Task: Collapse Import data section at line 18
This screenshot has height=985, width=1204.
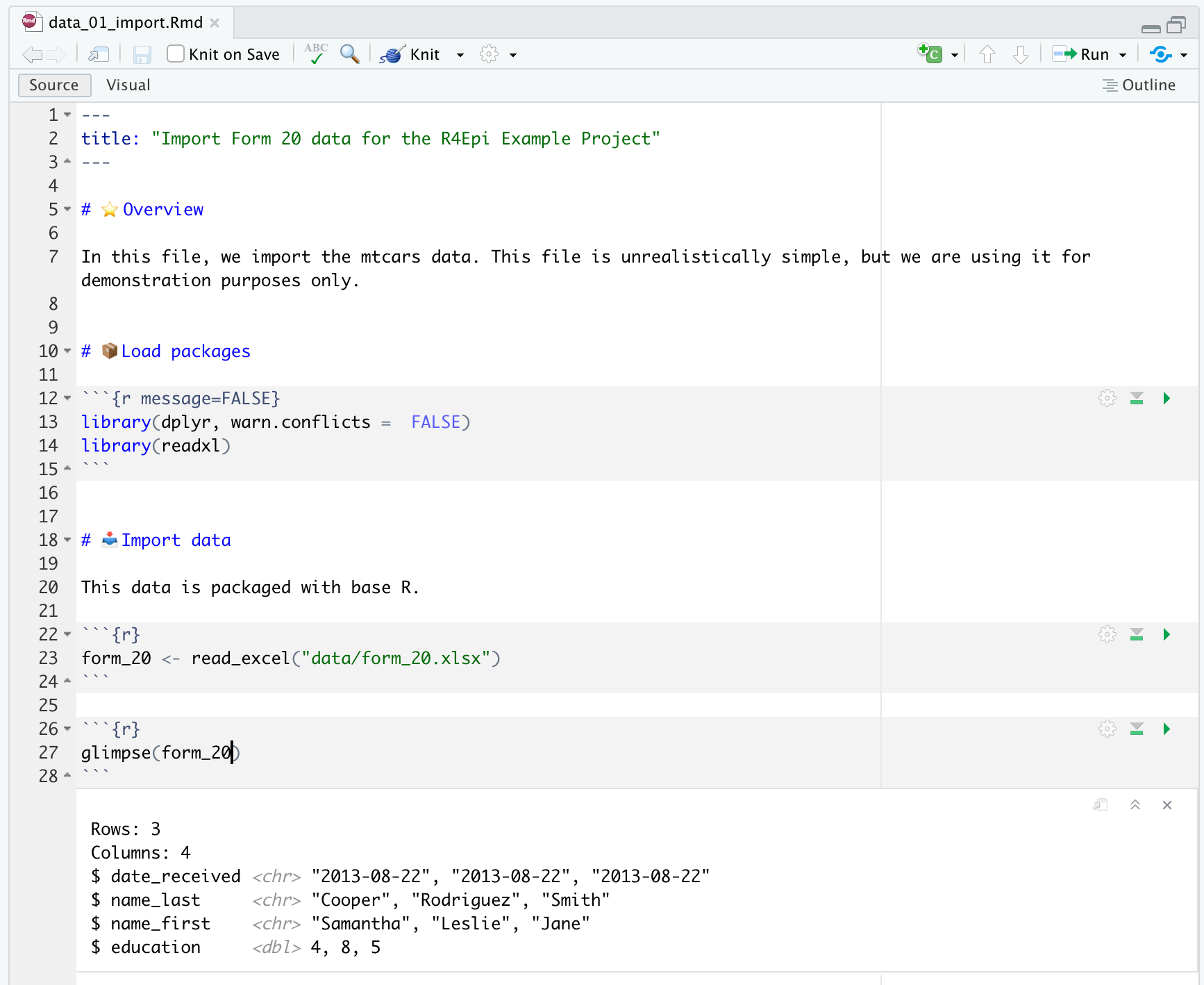Action: [67, 540]
